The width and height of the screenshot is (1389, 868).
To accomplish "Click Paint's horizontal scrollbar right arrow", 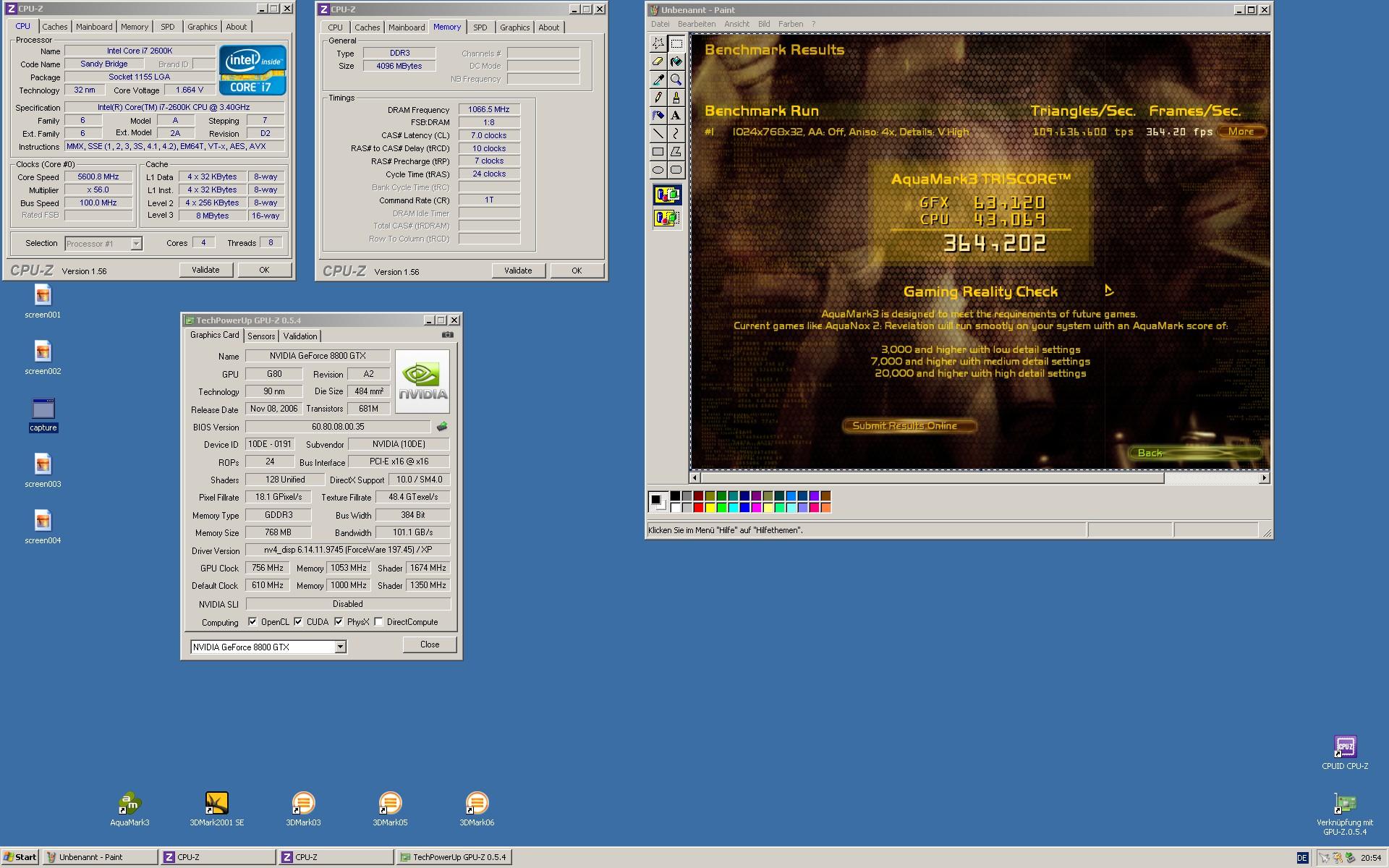I will [x=1264, y=478].
